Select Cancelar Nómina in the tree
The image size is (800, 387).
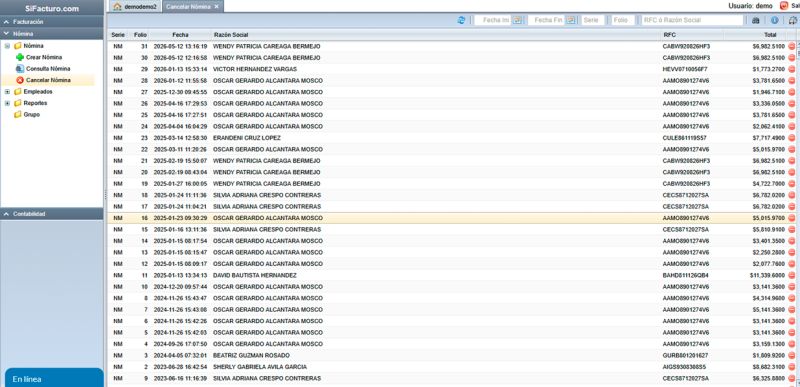(x=48, y=80)
